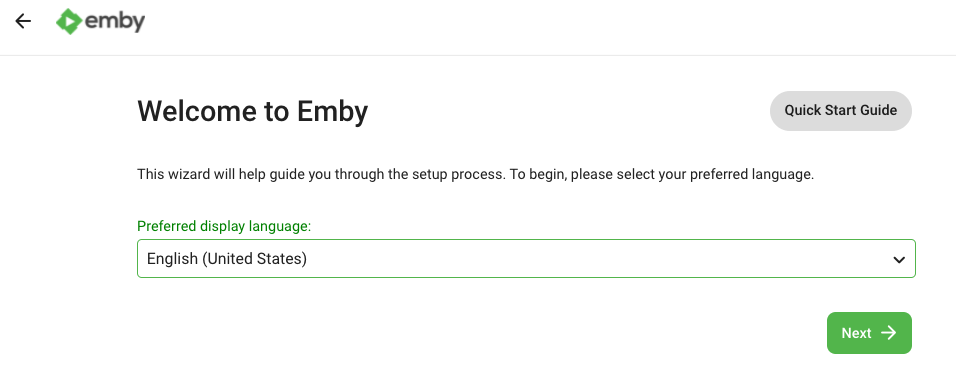Select the English (United States) combo box
This screenshot has height=386, width=956.
tap(526, 259)
